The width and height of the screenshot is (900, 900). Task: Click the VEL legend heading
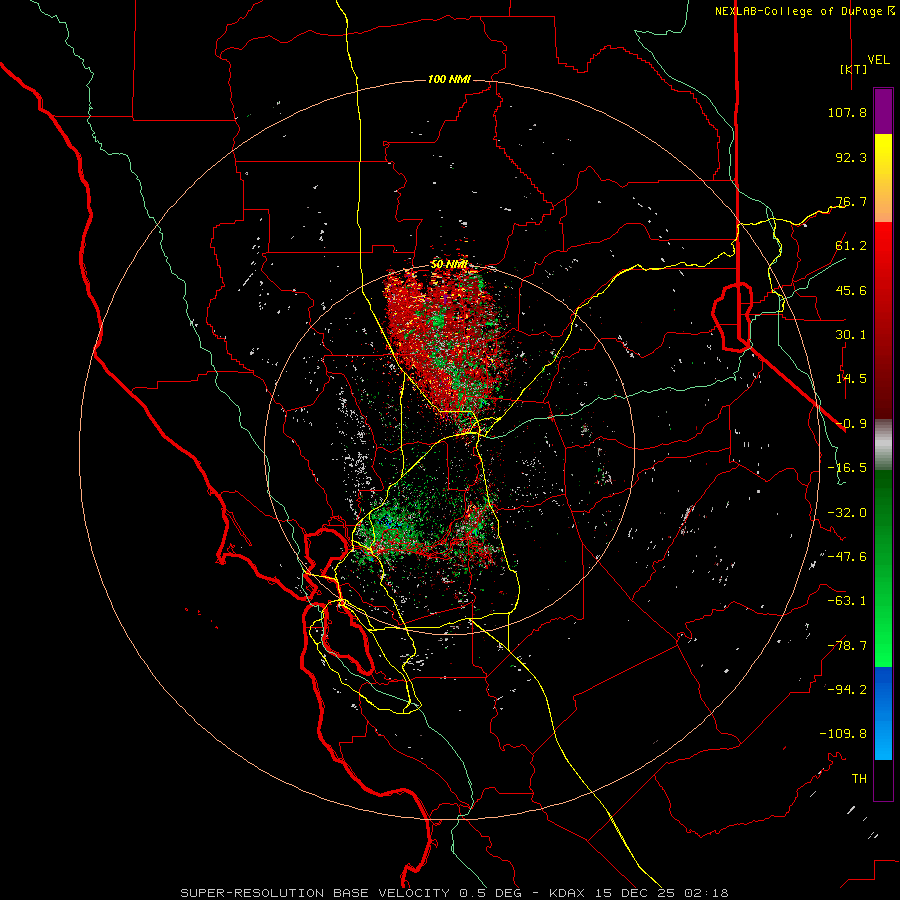(x=878, y=60)
